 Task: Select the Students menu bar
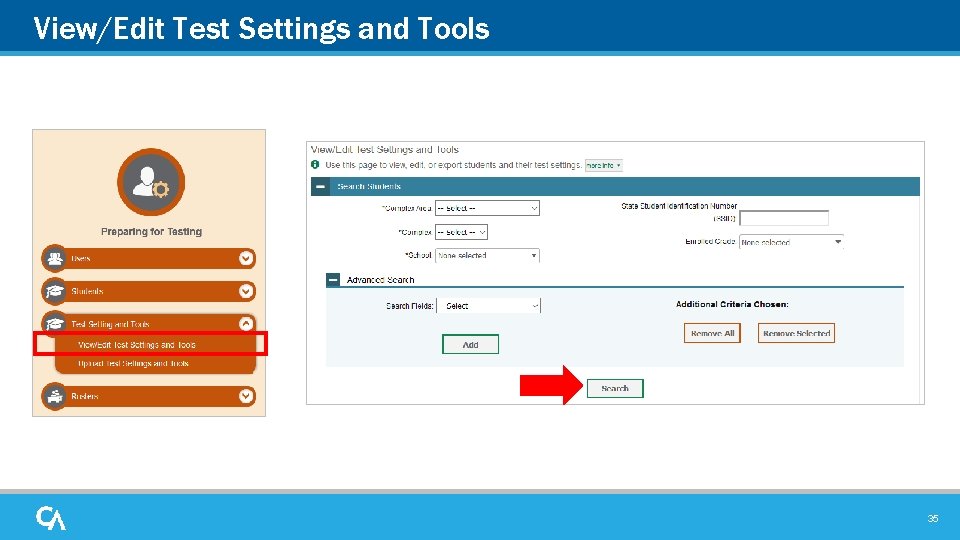[x=149, y=291]
